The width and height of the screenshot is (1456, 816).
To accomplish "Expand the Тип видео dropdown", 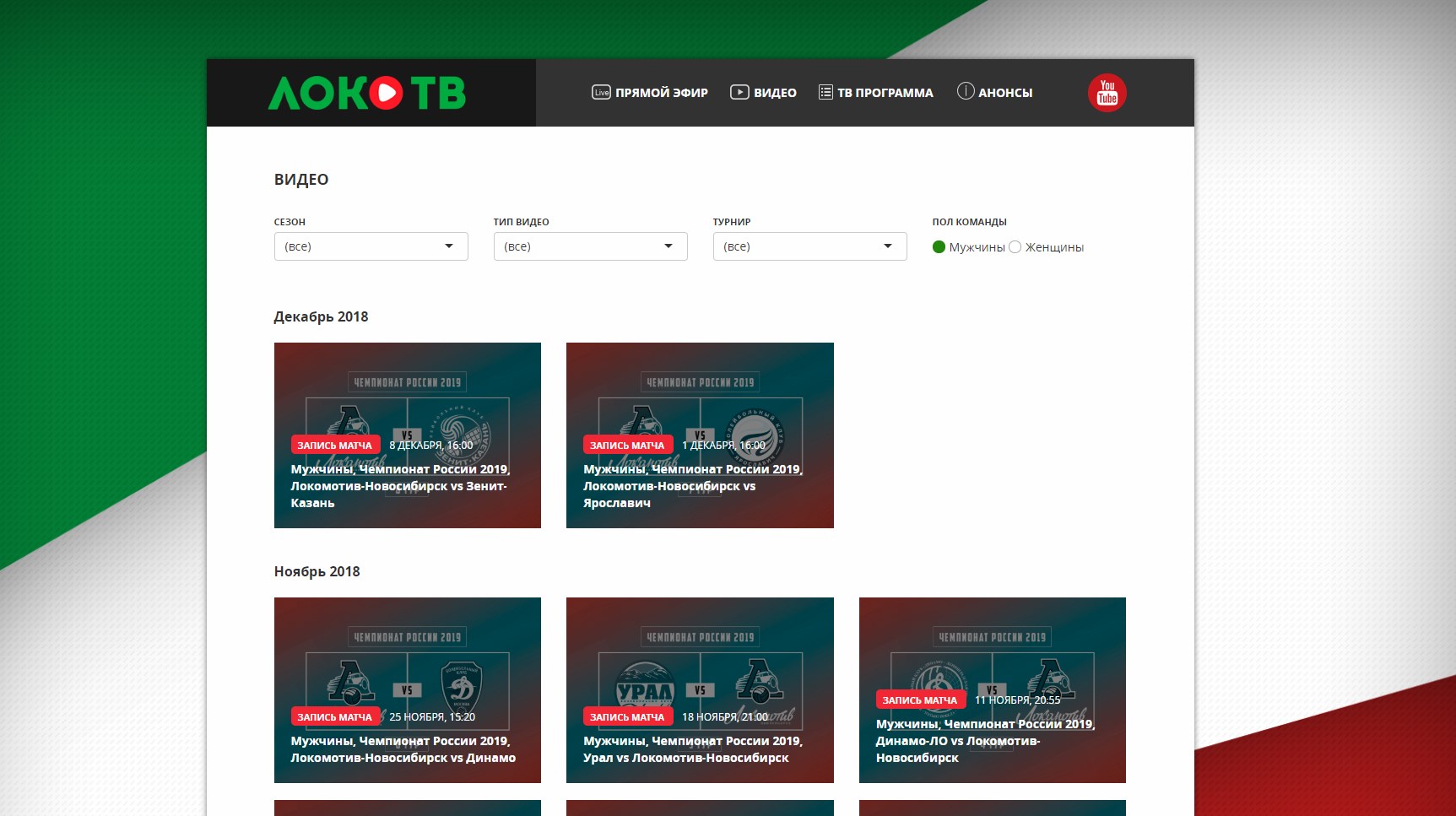I will 591,246.
